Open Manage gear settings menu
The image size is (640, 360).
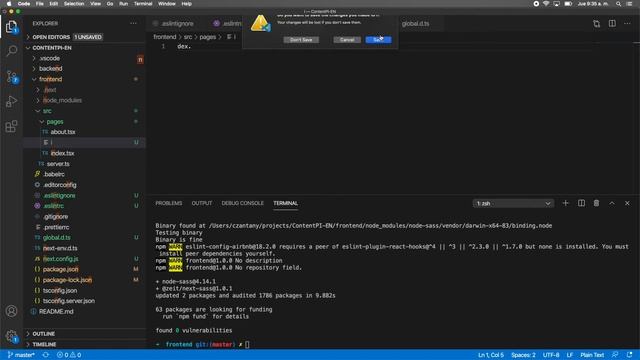11,336
